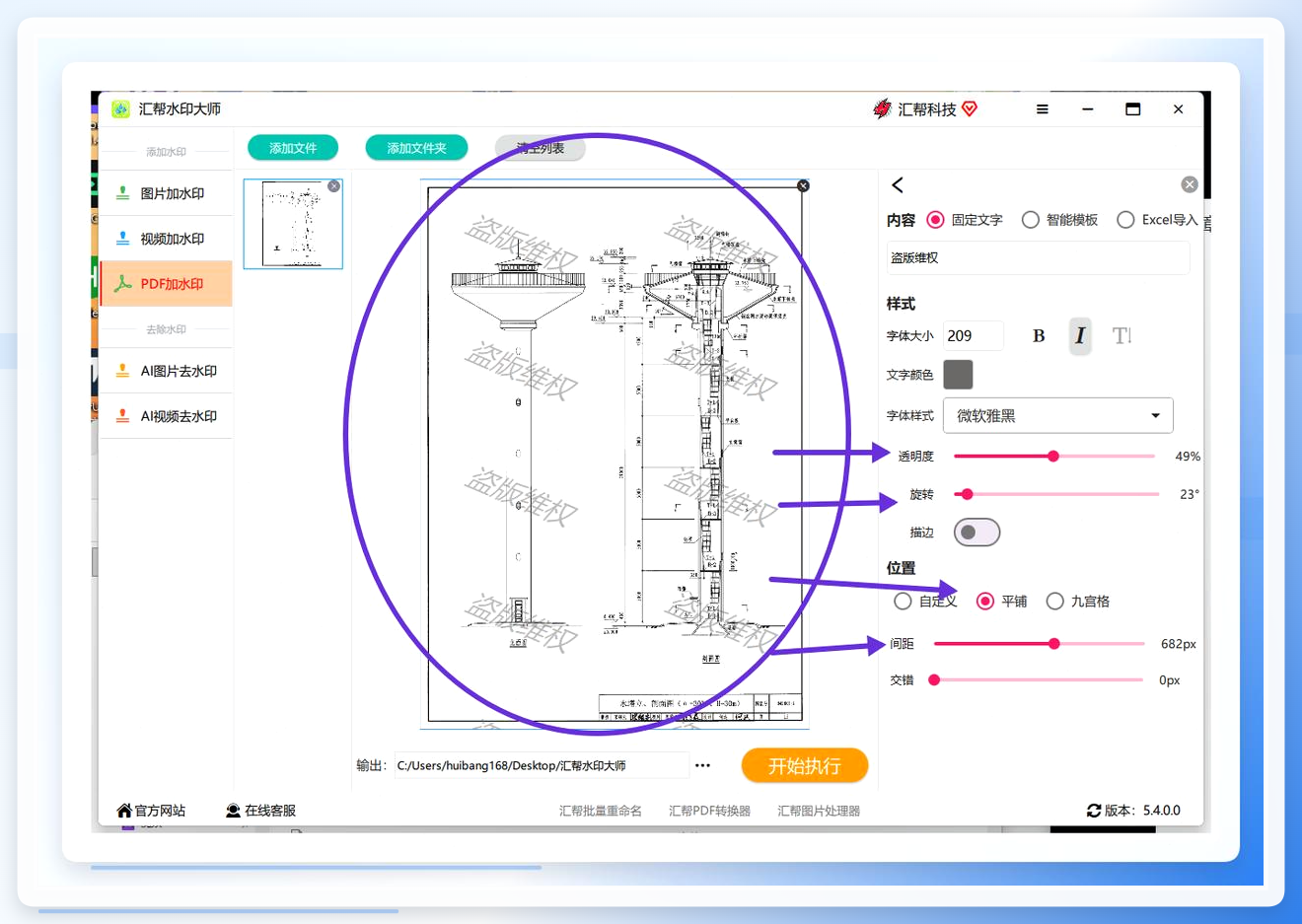Image resolution: width=1302 pixels, height=924 pixels.
Task: Click the output path field
Action: (x=541, y=765)
